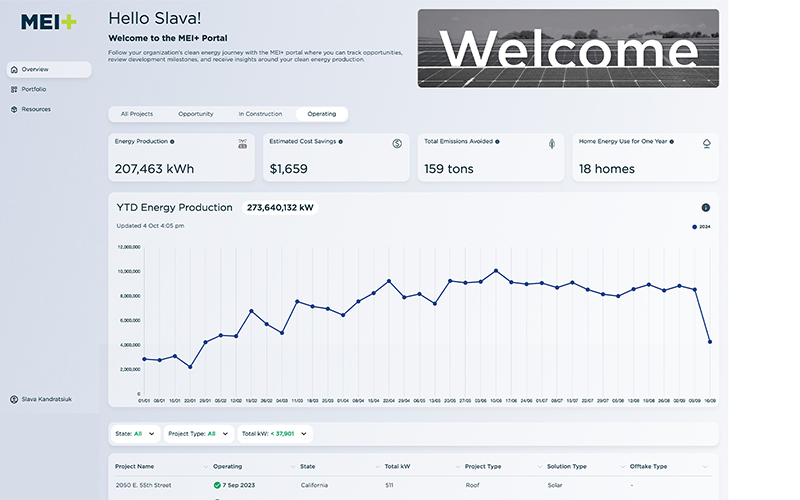Click the leaf icon on Total Emissions Avoided card
800x500 pixels.
(x=552, y=144)
